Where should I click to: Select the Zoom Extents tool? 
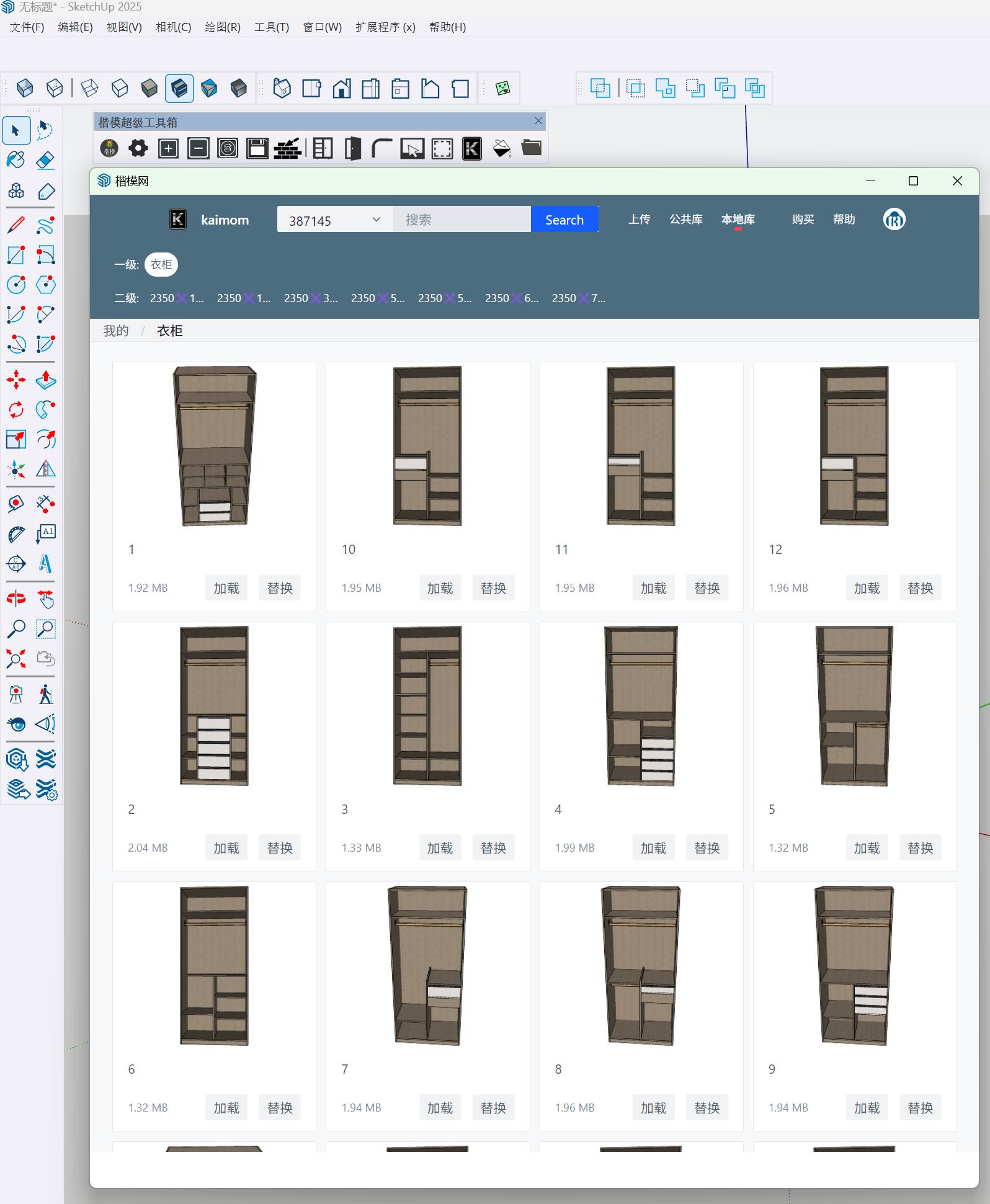[16, 659]
